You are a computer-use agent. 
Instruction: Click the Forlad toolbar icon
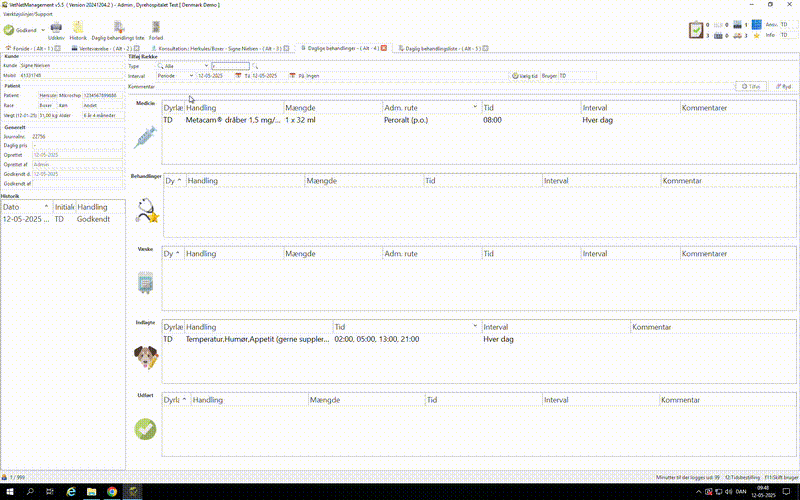click(x=156, y=31)
